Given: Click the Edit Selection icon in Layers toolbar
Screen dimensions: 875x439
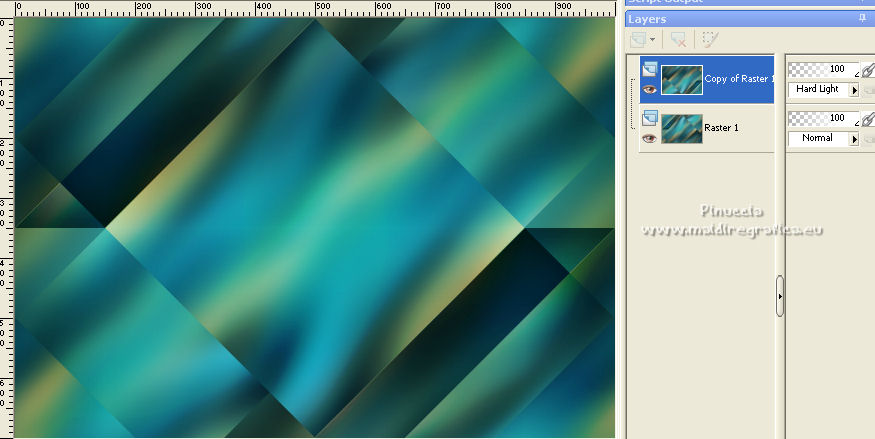Looking at the screenshot, I should pos(709,40).
